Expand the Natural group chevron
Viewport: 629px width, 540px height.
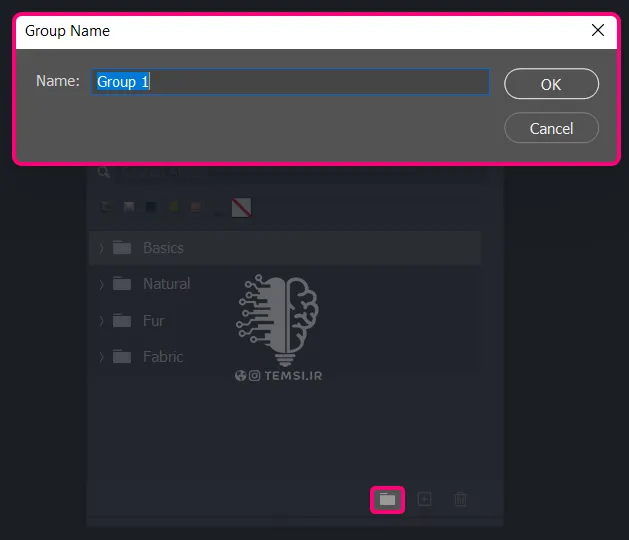click(101, 284)
